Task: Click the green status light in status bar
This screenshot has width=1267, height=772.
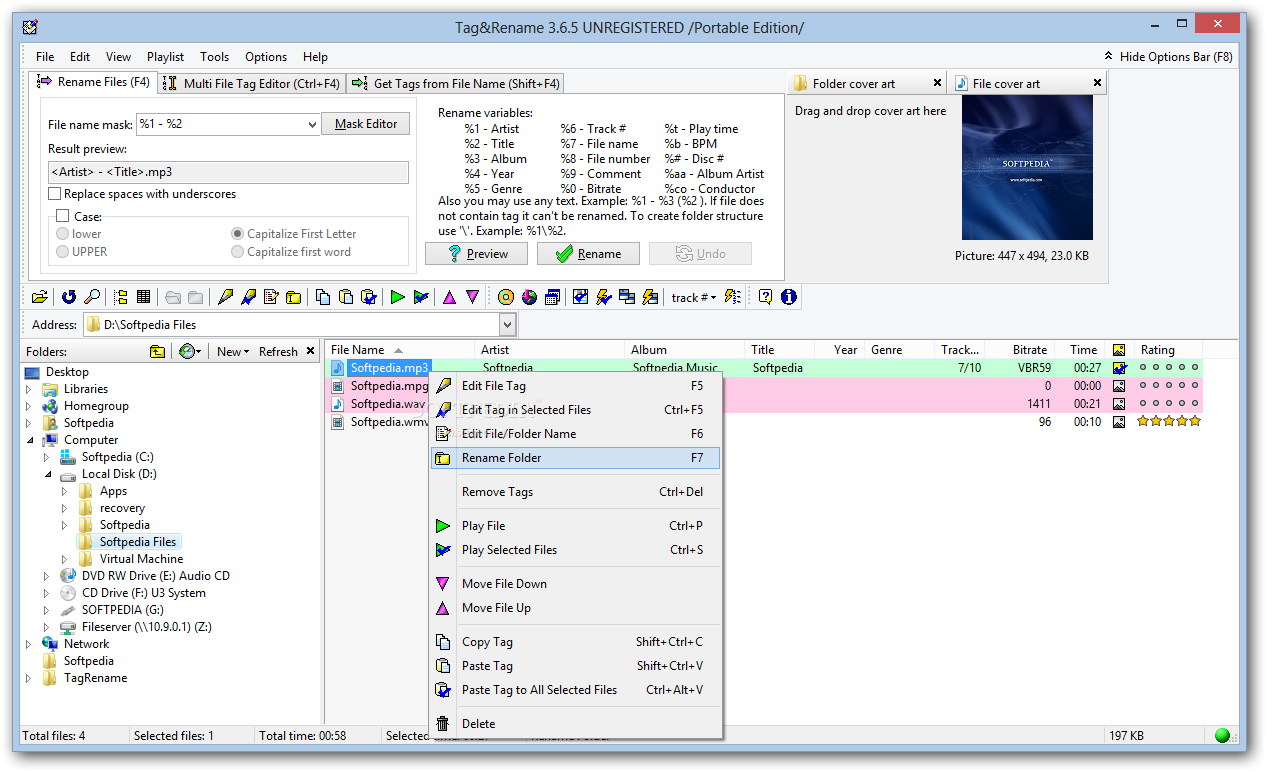Action: tap(1222, 736)
